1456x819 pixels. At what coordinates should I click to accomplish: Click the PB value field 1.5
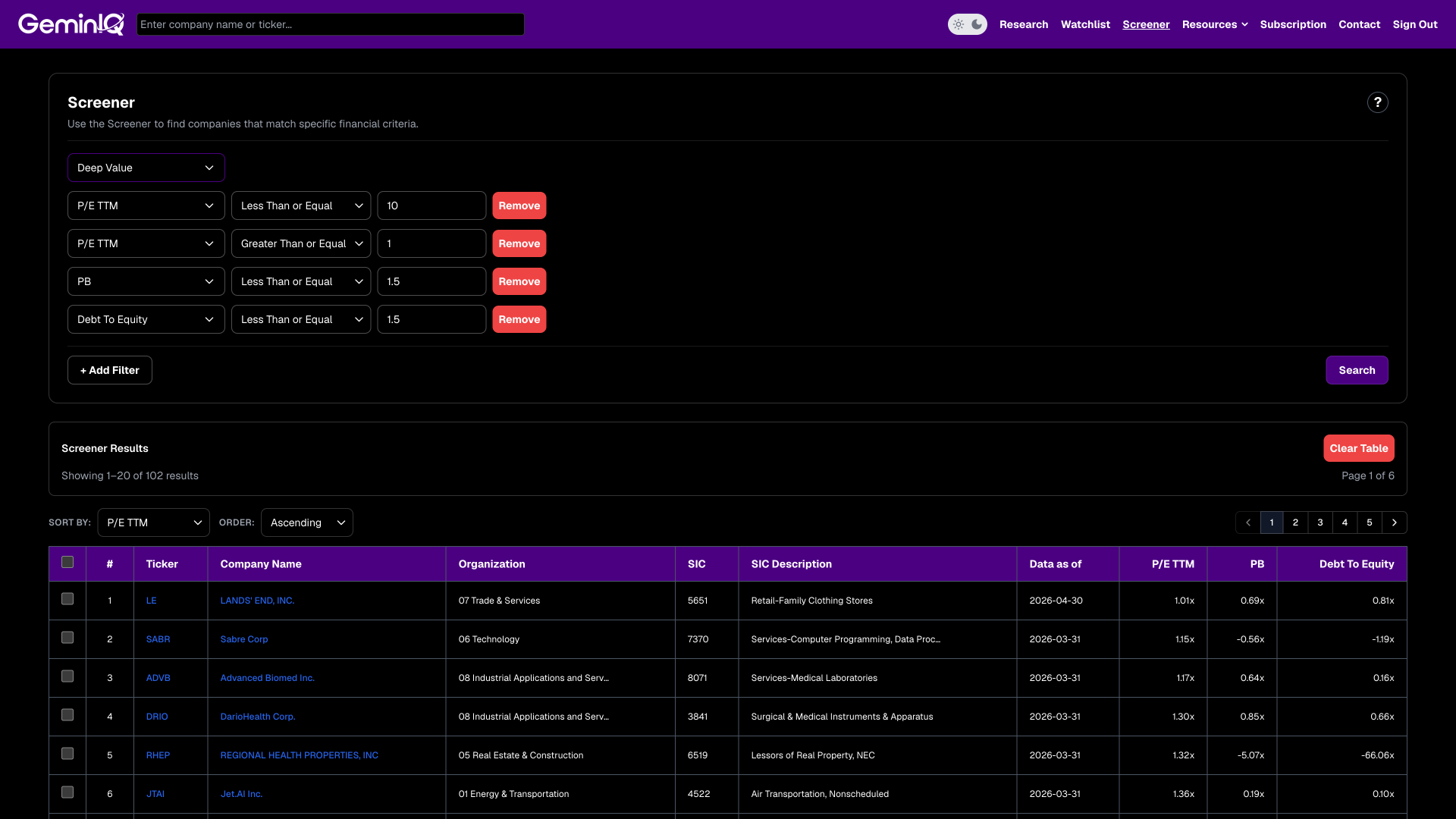click(x=431, y=281)
